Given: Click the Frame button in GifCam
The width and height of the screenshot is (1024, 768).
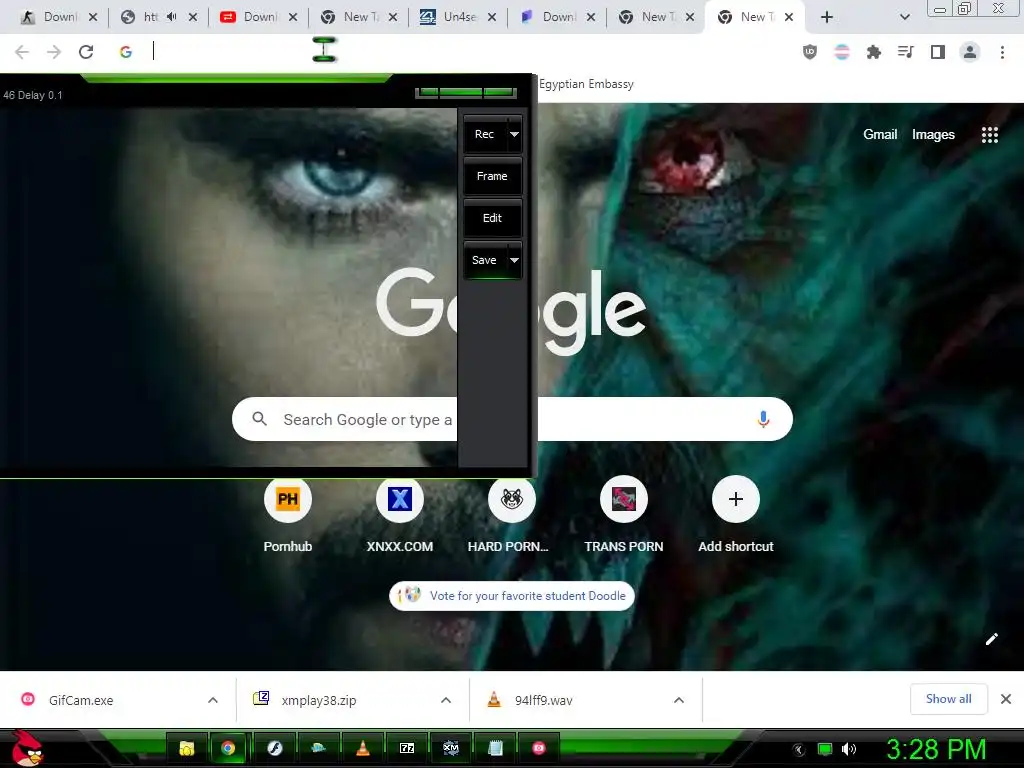Looking at the screenshot, I should pos(492,176).
